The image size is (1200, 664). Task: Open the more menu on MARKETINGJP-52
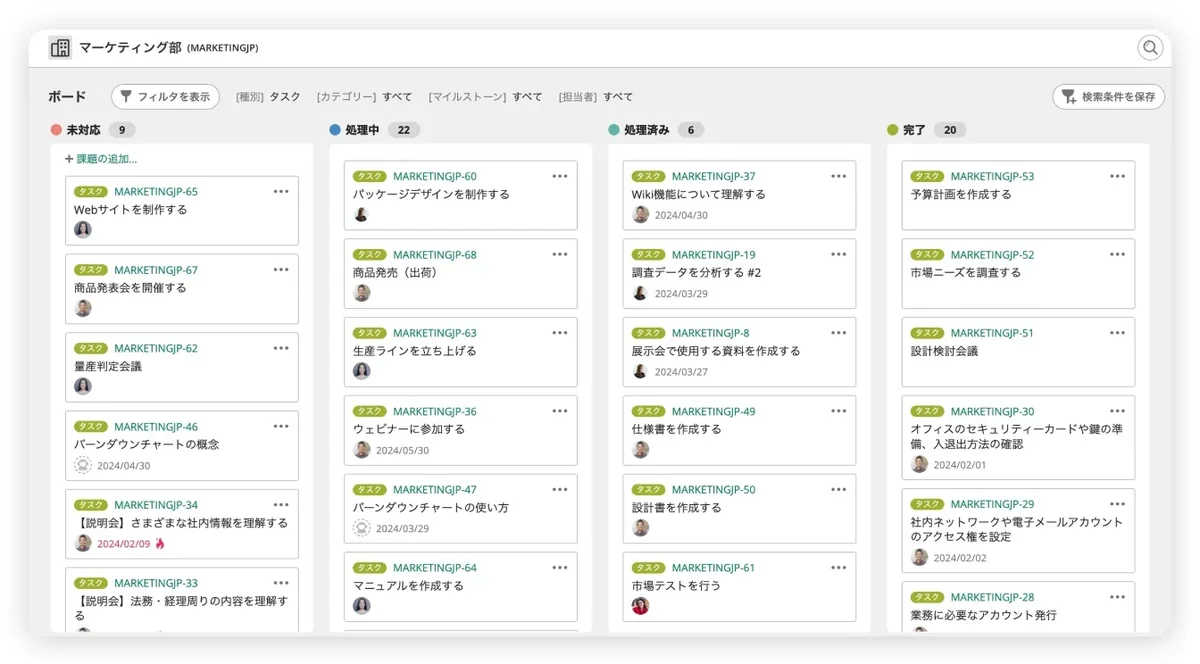pos(1118,254)
